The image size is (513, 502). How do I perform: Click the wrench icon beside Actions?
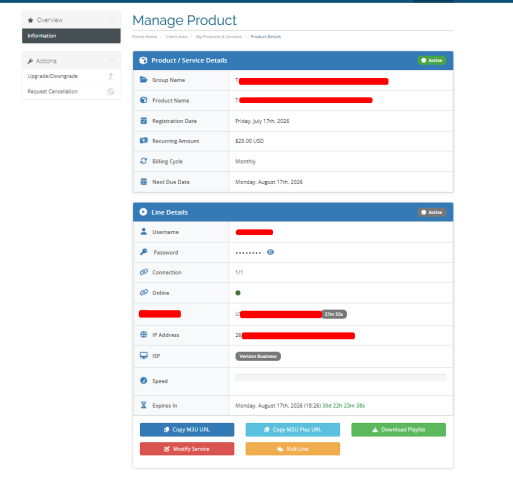coord(30,61)
